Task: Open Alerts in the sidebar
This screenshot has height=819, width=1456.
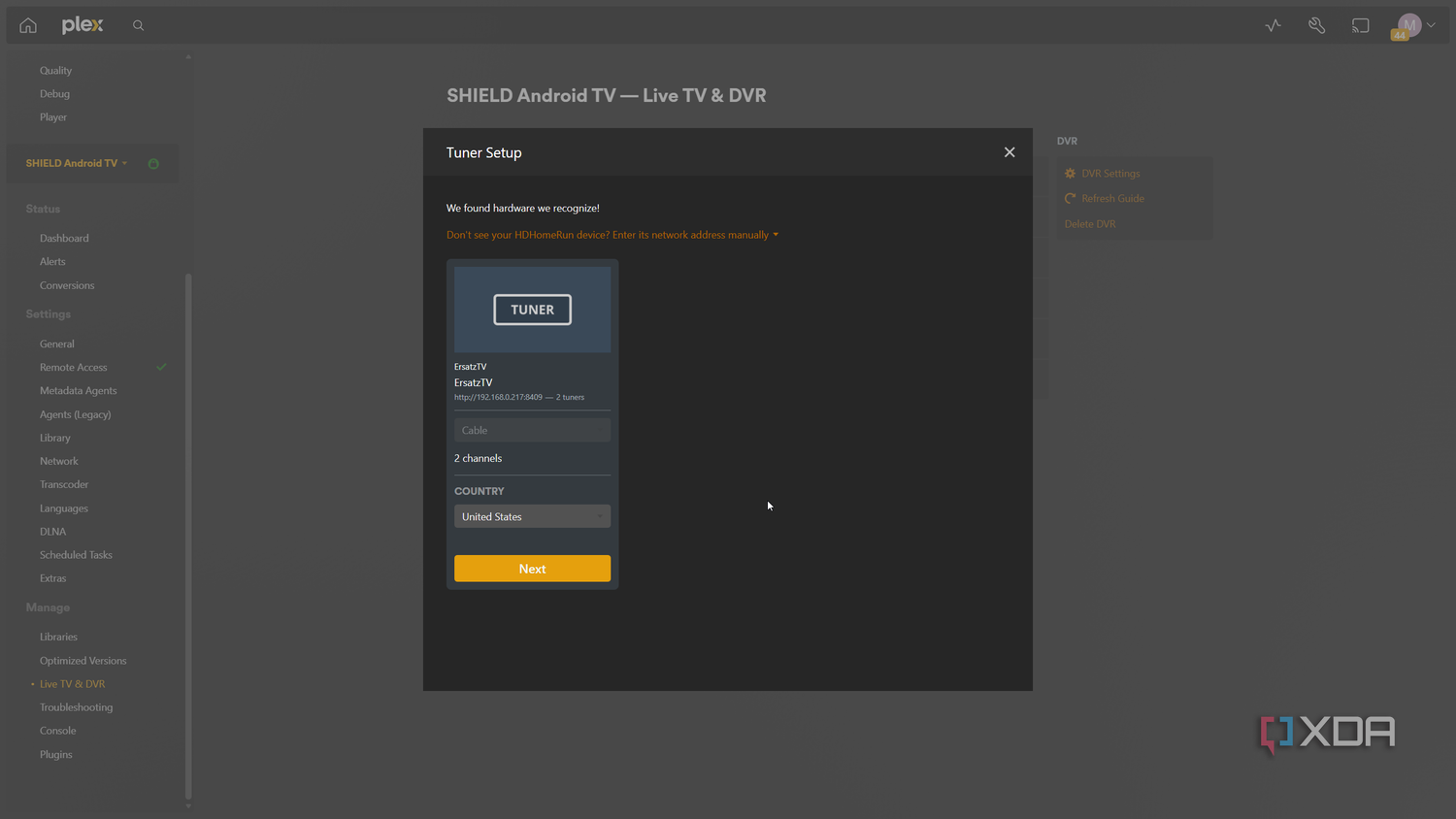Action: 52,262
